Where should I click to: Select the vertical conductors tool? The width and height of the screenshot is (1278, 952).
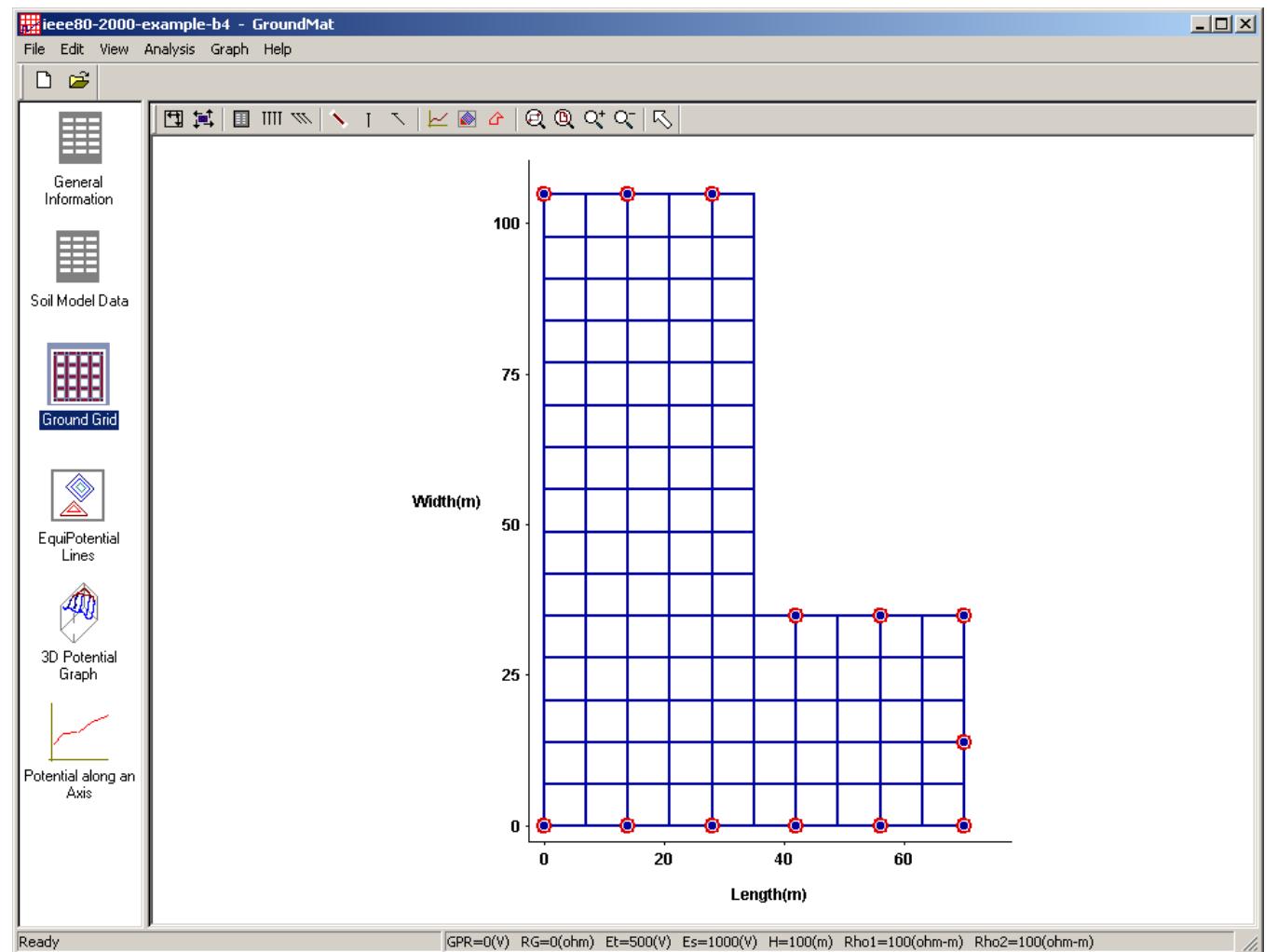pos(271,119)
